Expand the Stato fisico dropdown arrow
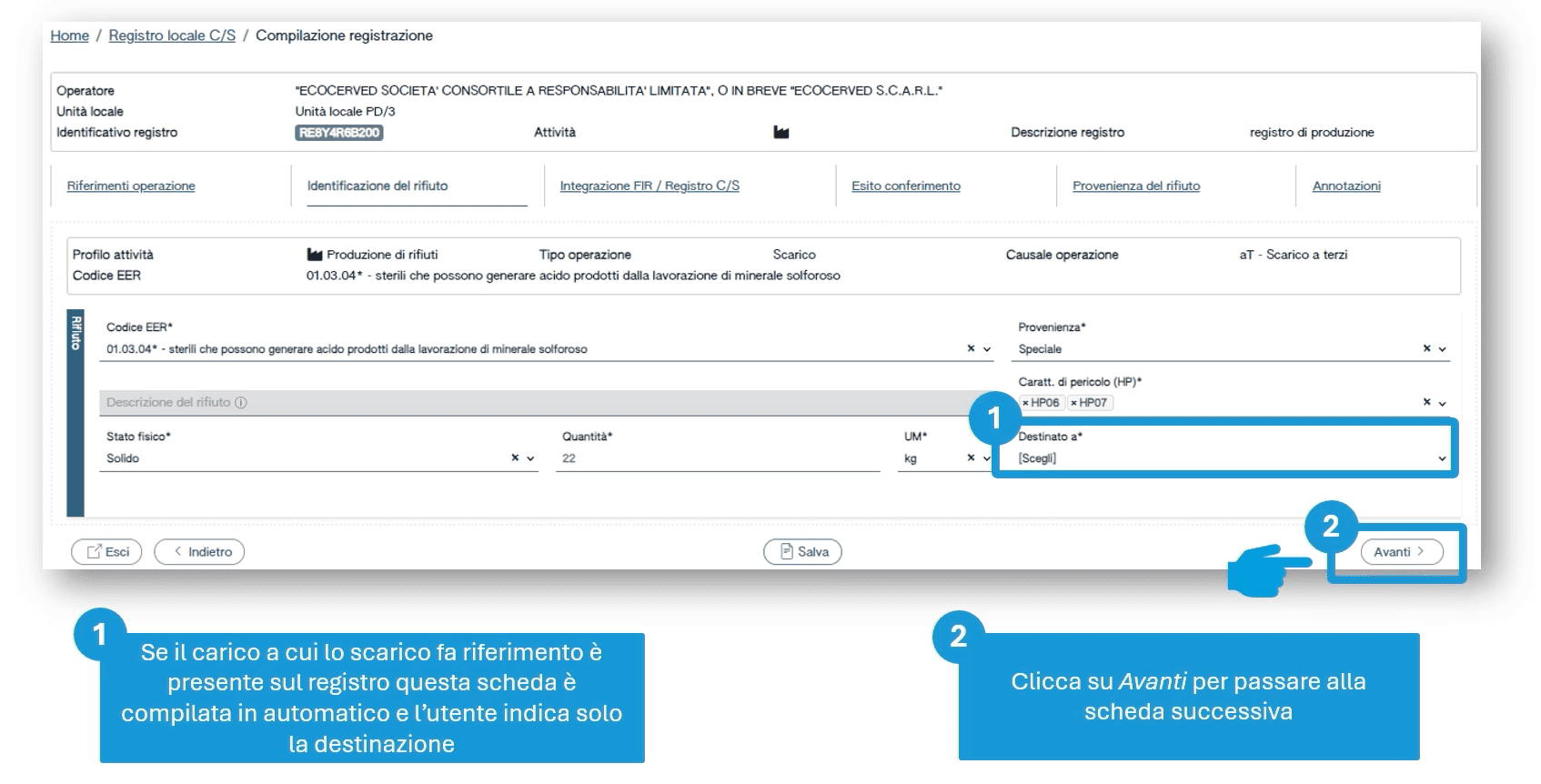 530,458
